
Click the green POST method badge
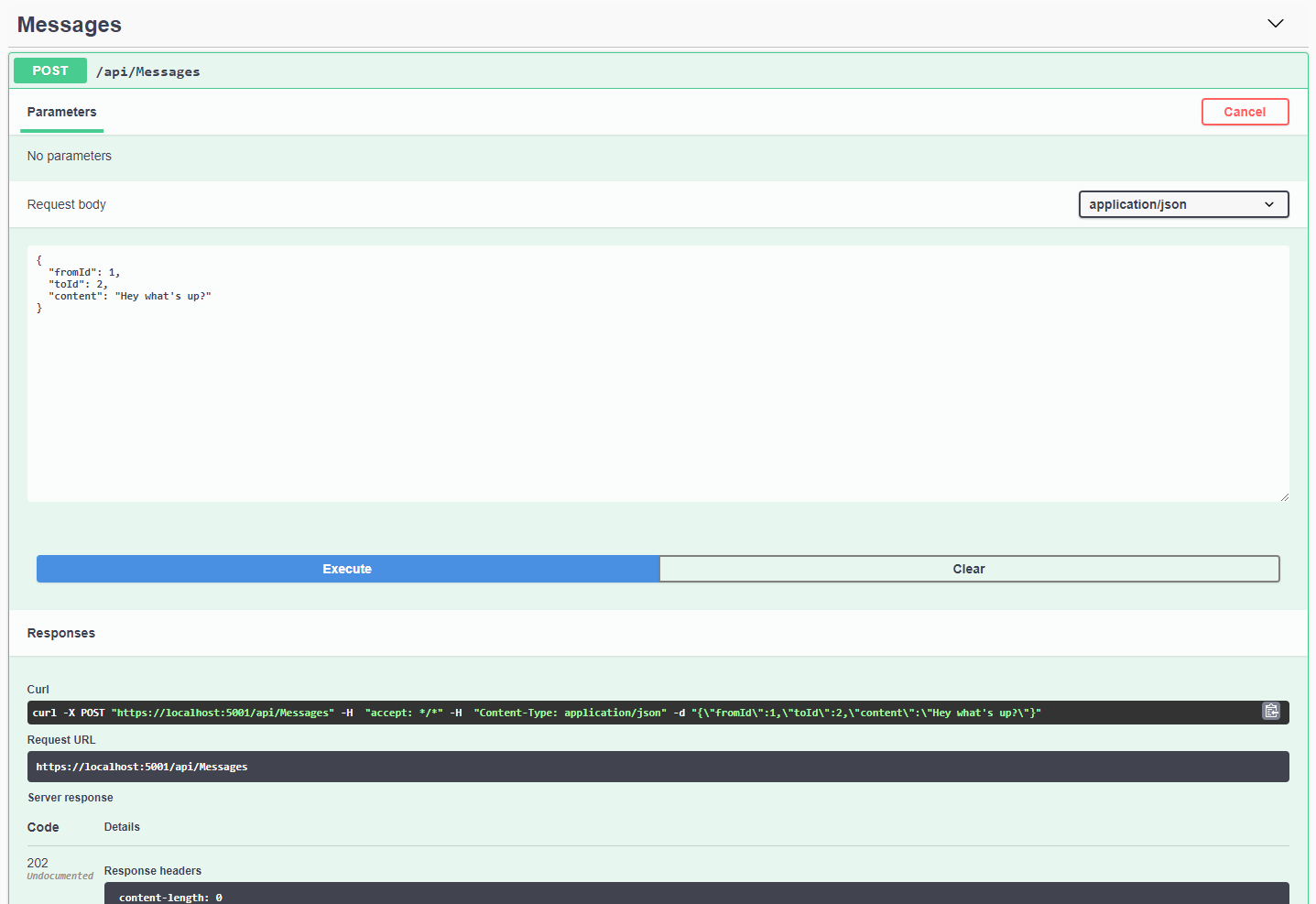point(50,71)
